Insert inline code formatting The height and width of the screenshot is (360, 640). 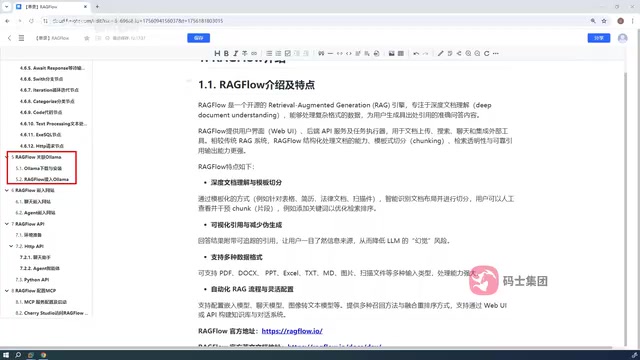pyautogui.click(x=349, y=53)
